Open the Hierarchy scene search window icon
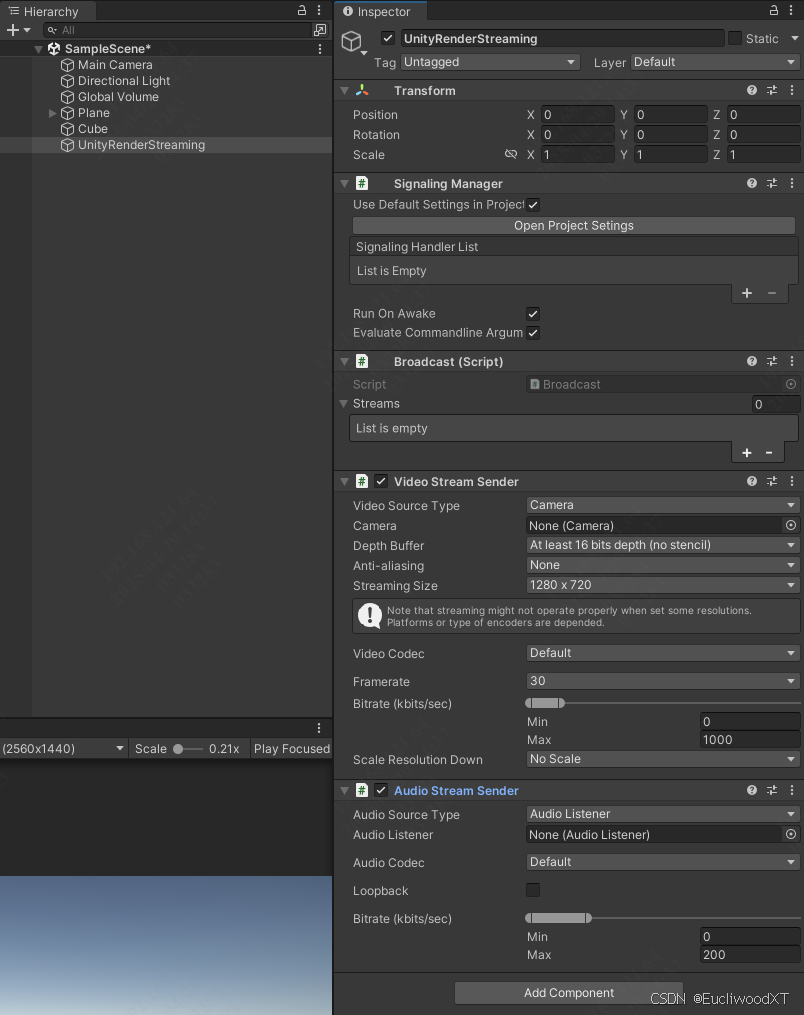Viewport: 804px width, 1015px height. [320, 30]
